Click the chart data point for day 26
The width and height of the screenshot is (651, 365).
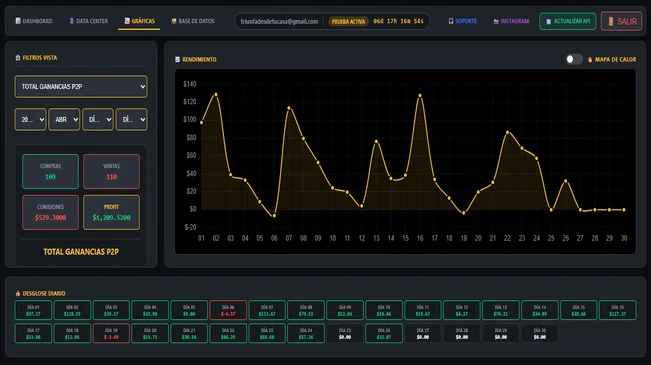point(565,181)
